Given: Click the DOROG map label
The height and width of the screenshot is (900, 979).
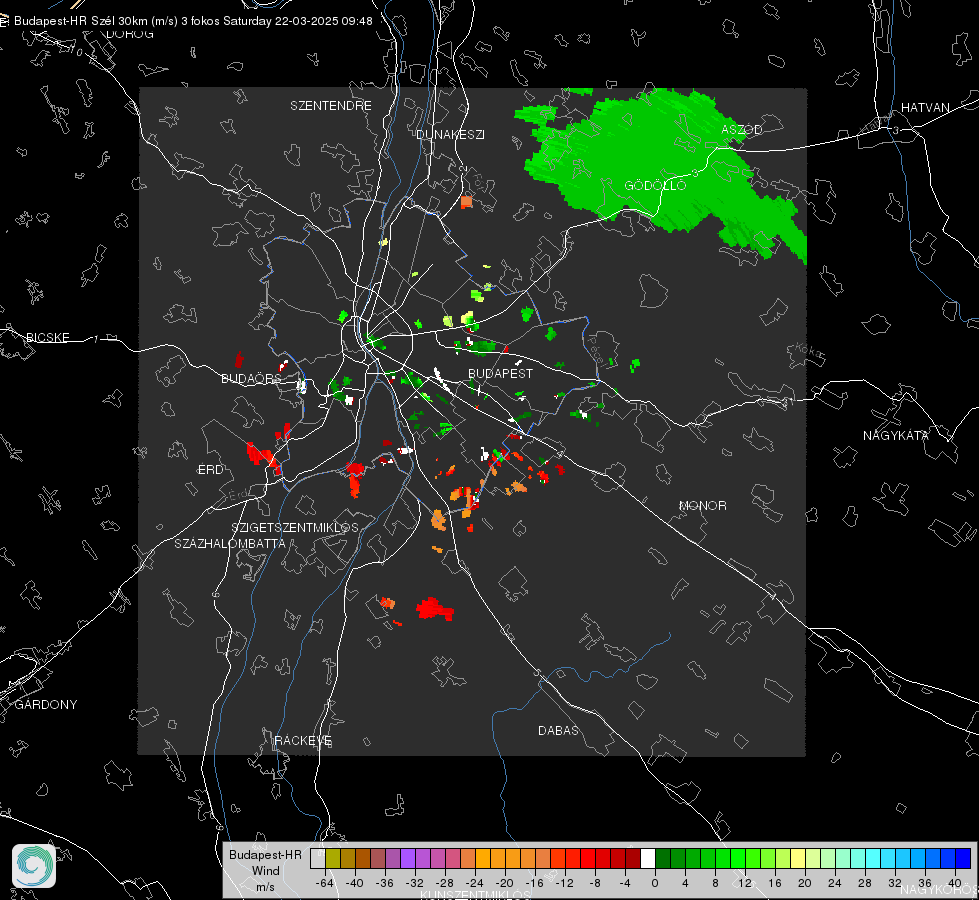Looking at the screenshot, I should pos(130,34).
